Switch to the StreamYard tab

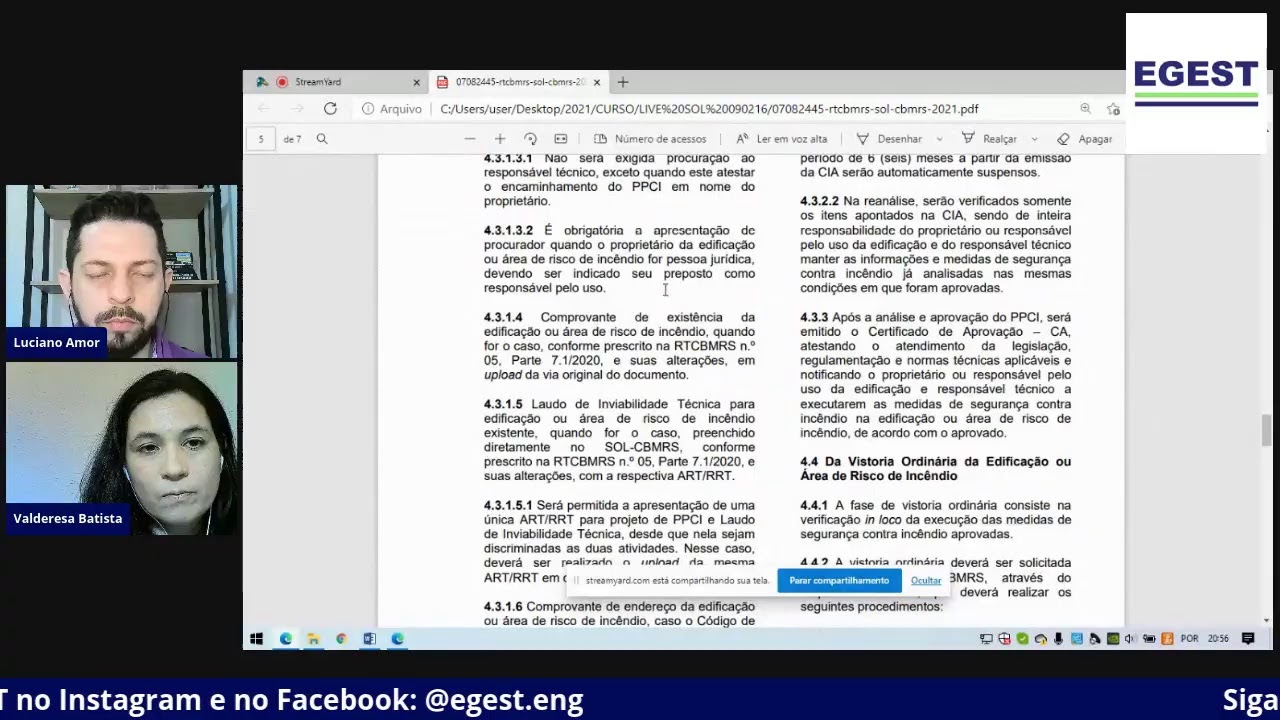(x=337, y=82)
